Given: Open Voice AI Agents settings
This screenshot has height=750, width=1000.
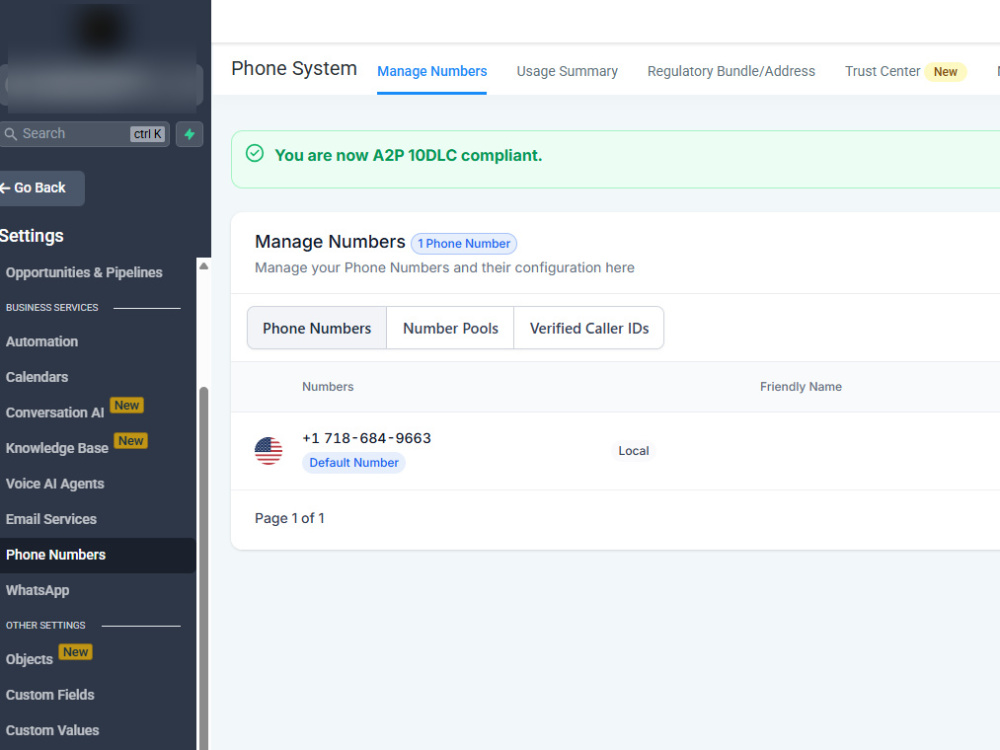Looking at the screenshot, I should [x=55, y=484].
